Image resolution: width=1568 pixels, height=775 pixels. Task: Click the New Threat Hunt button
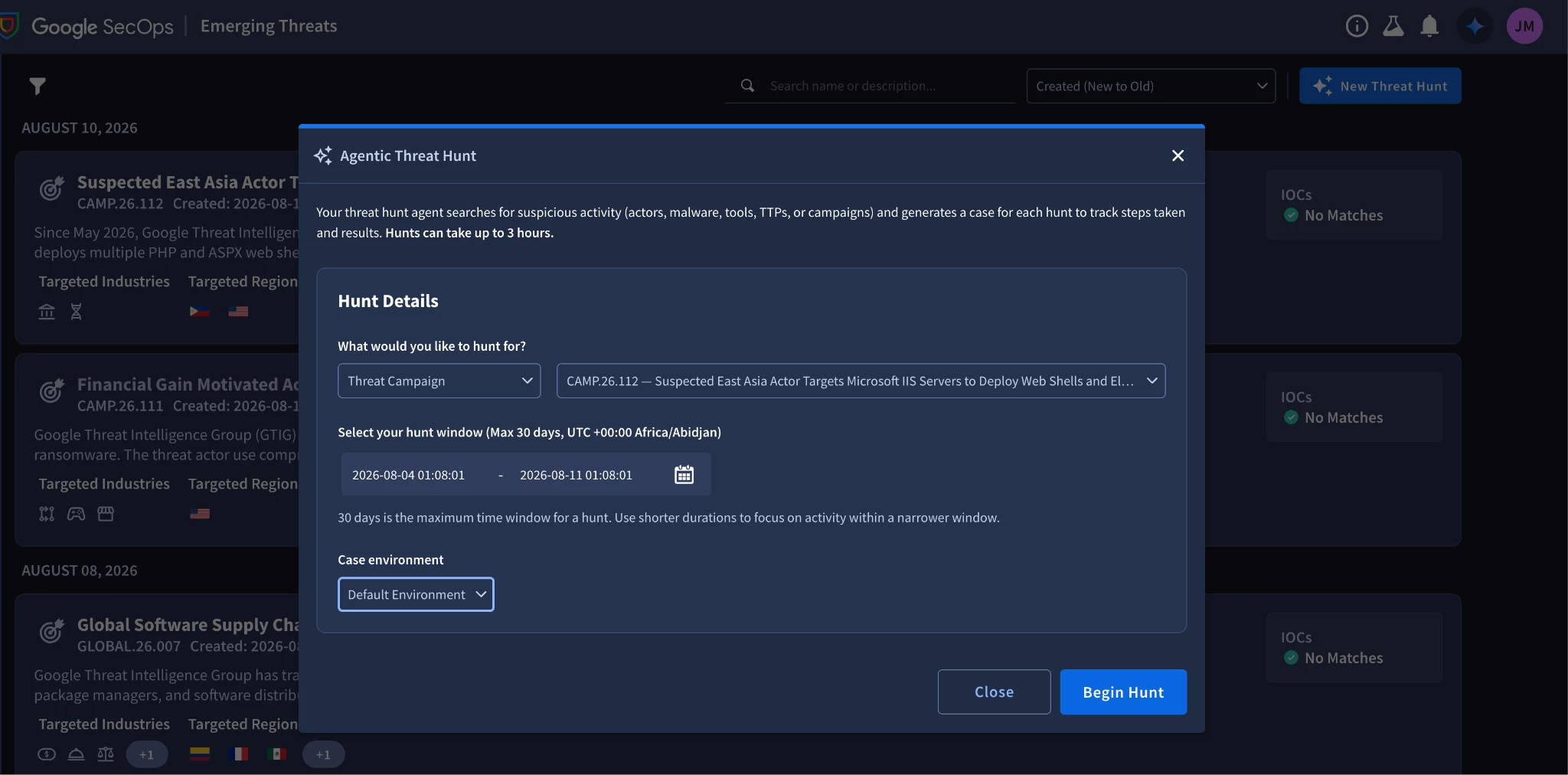[x=1380, y=86]
